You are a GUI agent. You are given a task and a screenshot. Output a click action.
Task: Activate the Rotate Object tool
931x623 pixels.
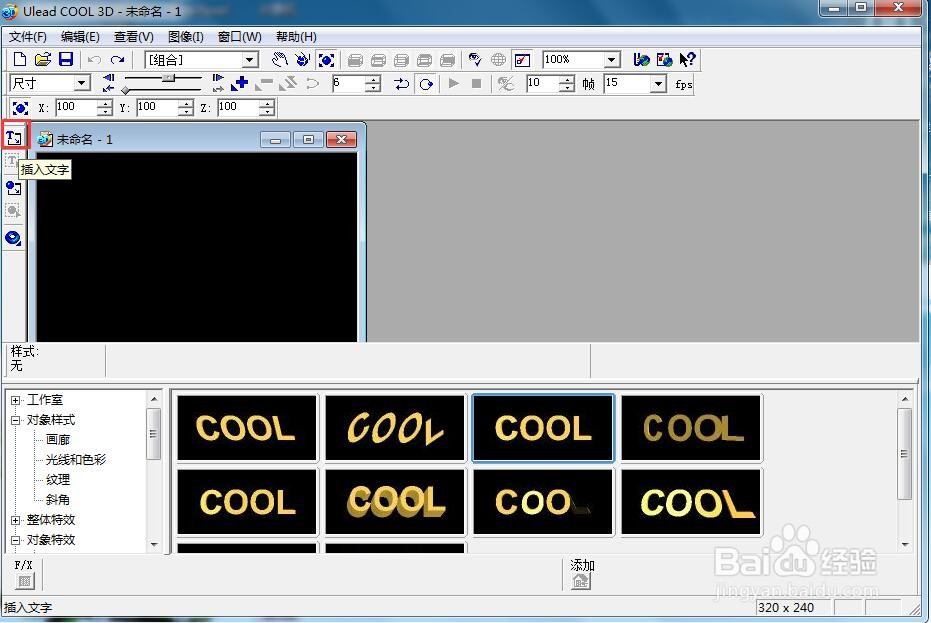click(x=303, y=59)
